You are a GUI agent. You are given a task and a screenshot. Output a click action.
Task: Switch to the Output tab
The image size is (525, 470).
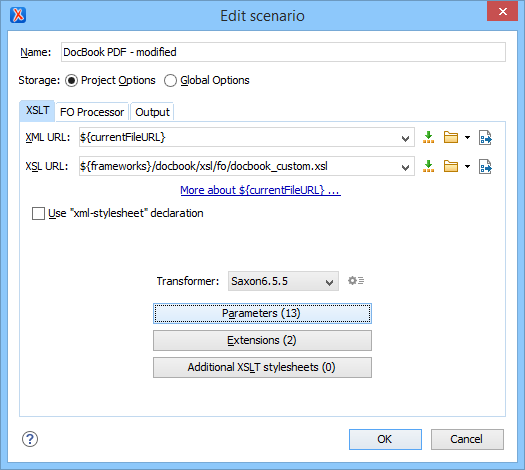tap(152, 112)
